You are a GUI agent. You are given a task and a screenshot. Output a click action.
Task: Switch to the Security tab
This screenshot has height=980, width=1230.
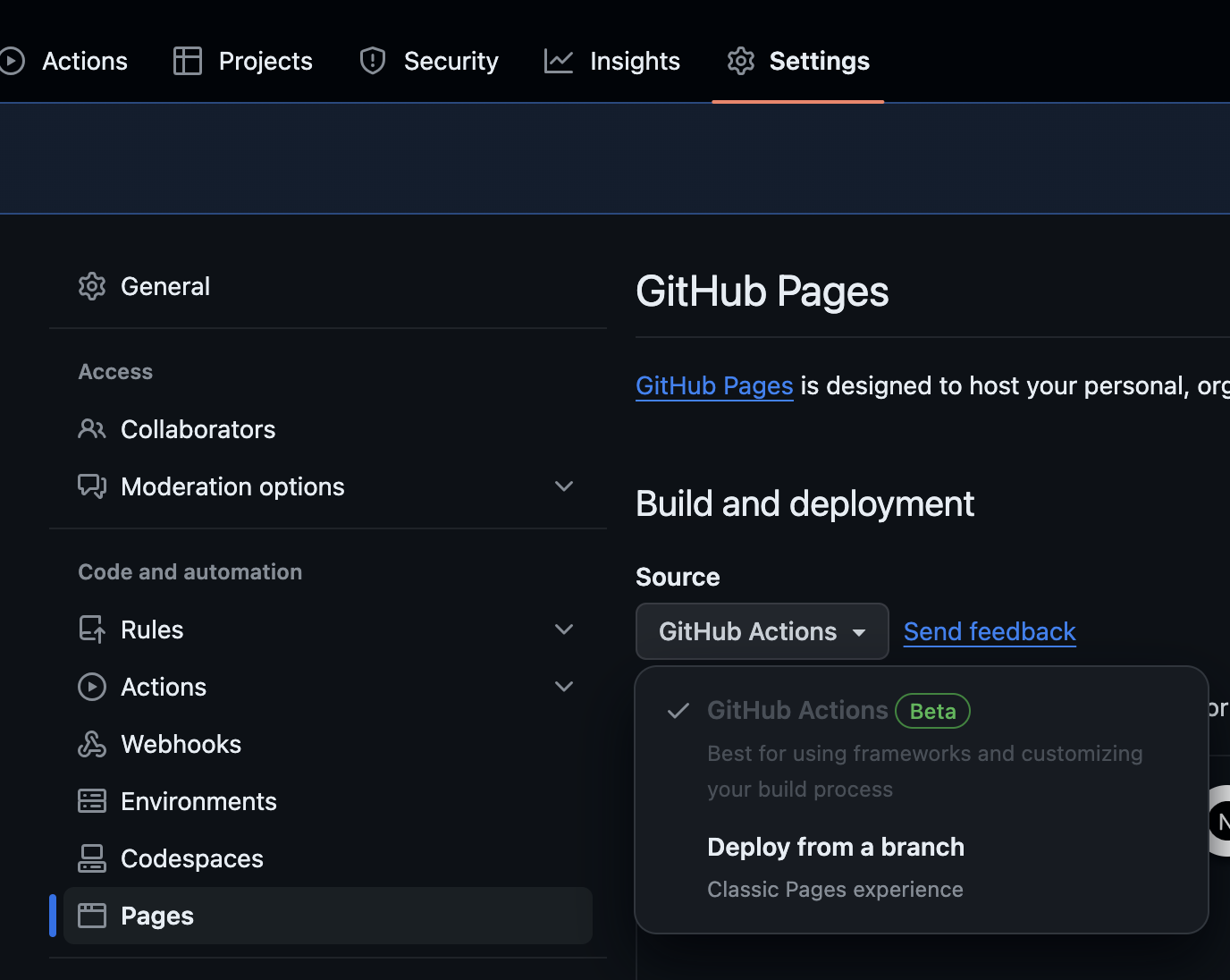coord(428,61)
